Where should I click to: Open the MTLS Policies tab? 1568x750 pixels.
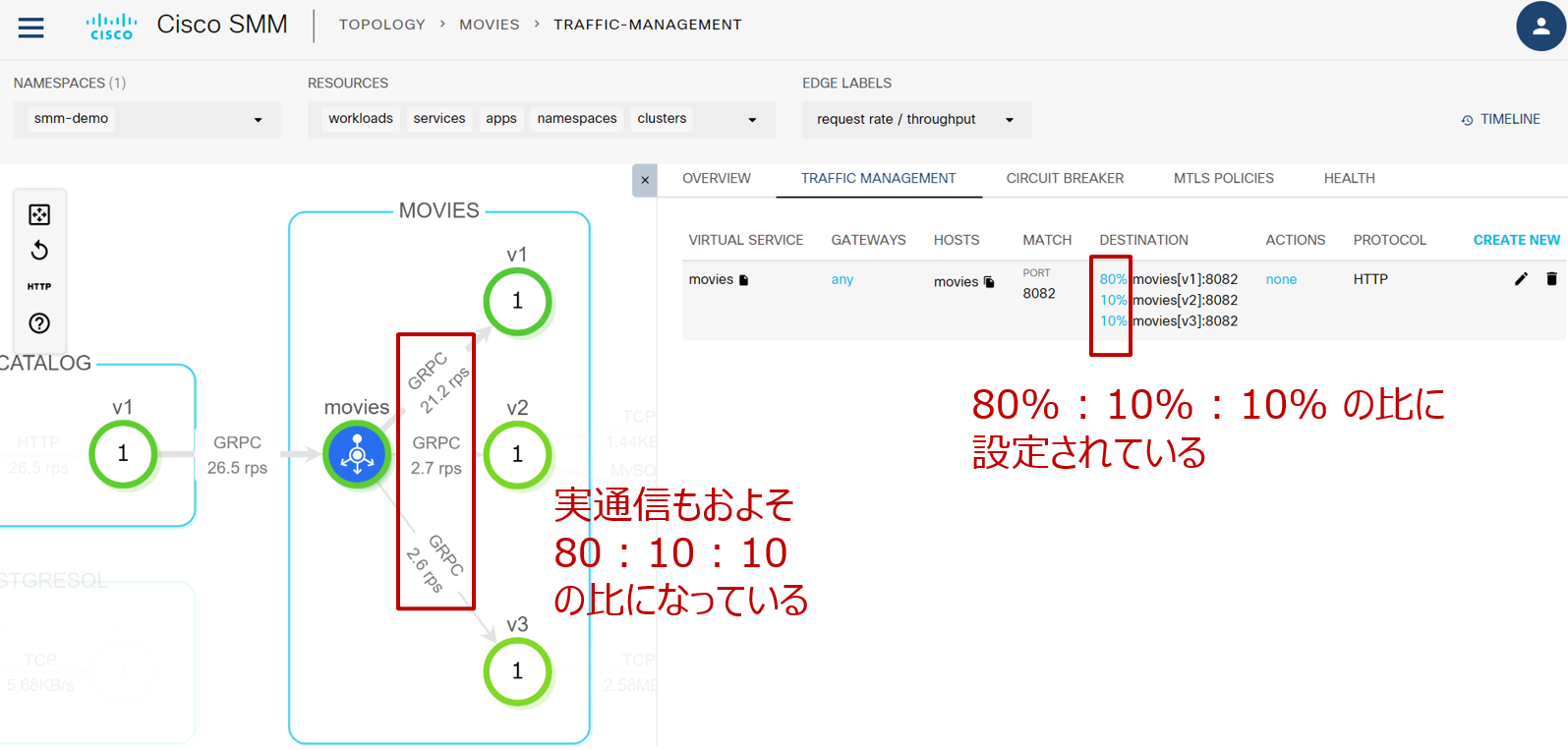click(x=1224, y=178)
